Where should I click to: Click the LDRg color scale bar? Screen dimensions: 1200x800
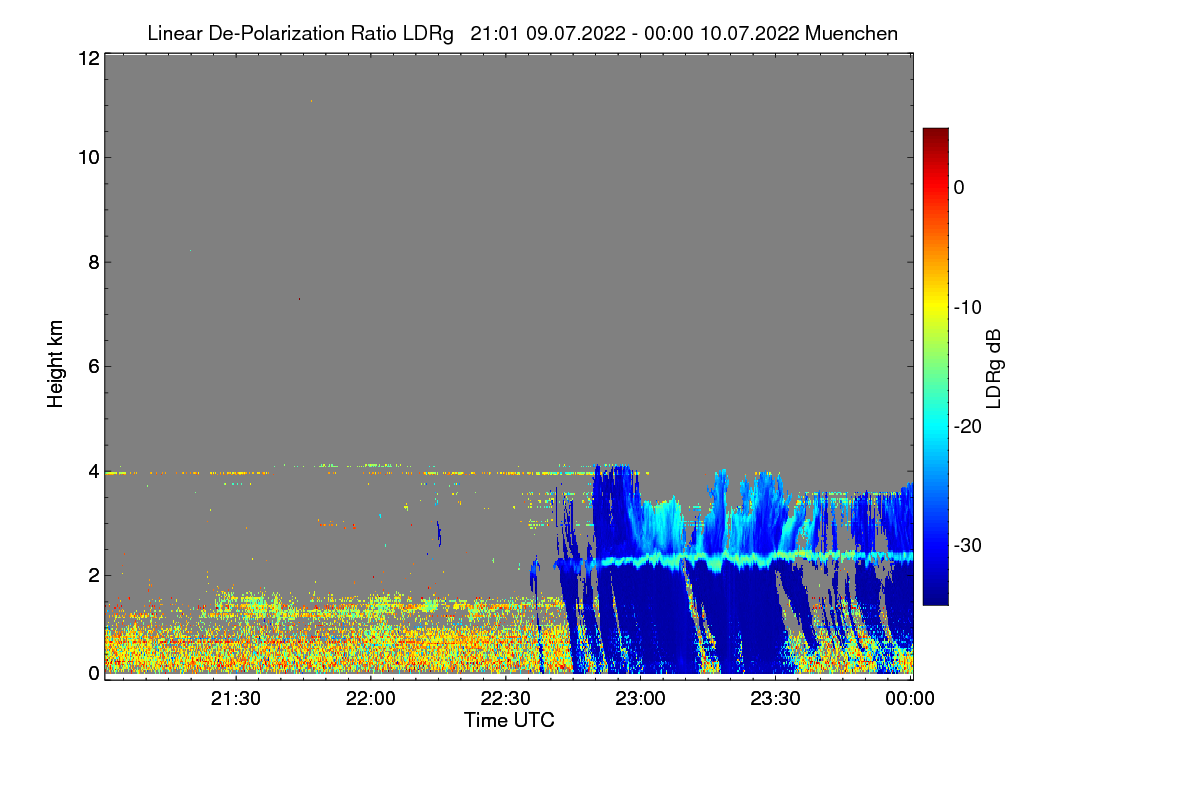point(935,366)
